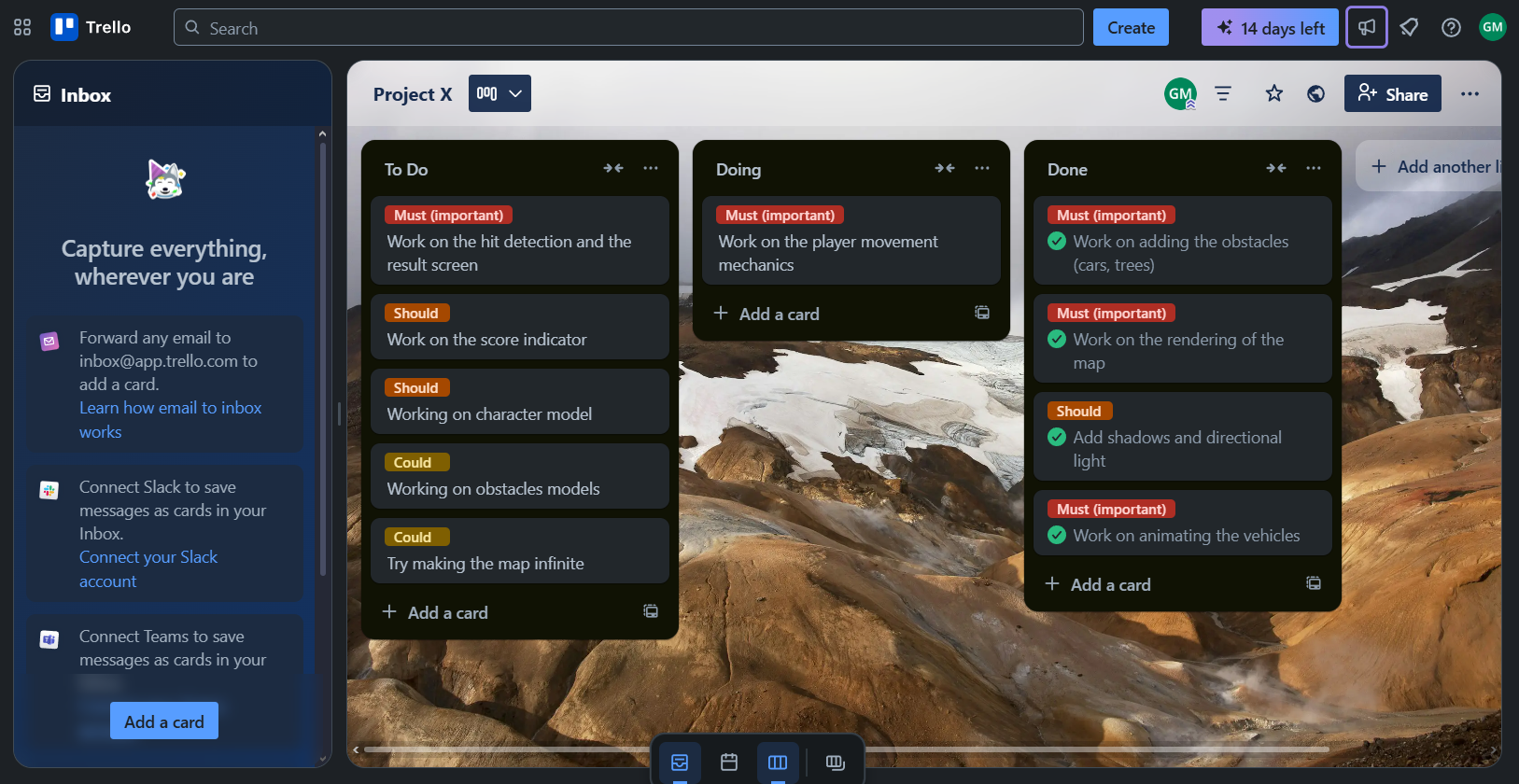Uncheck 'Add shadows and directional light' card

tap(1057, 438)
